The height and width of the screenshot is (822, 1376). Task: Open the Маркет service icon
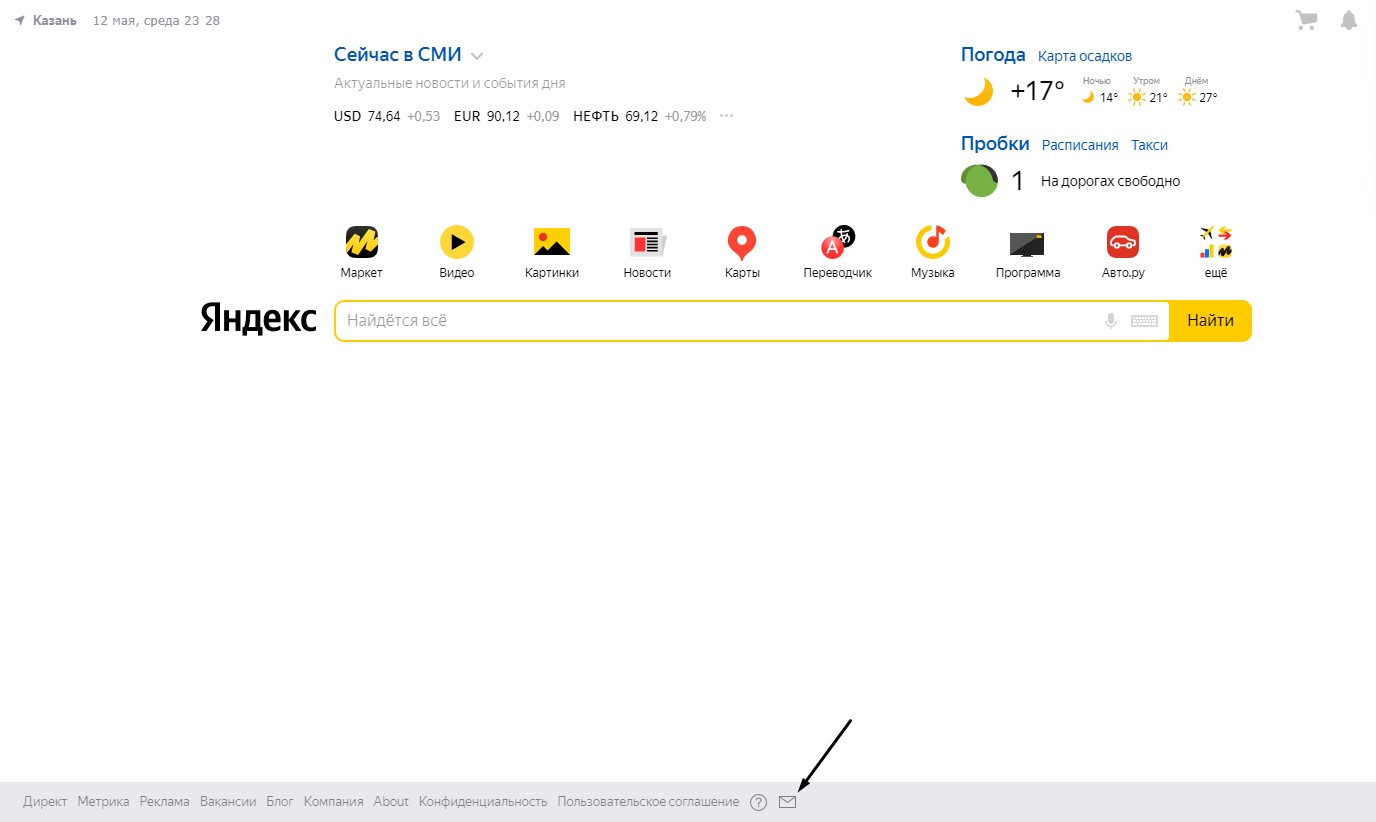pyautogui.click(x=362, y=242)
